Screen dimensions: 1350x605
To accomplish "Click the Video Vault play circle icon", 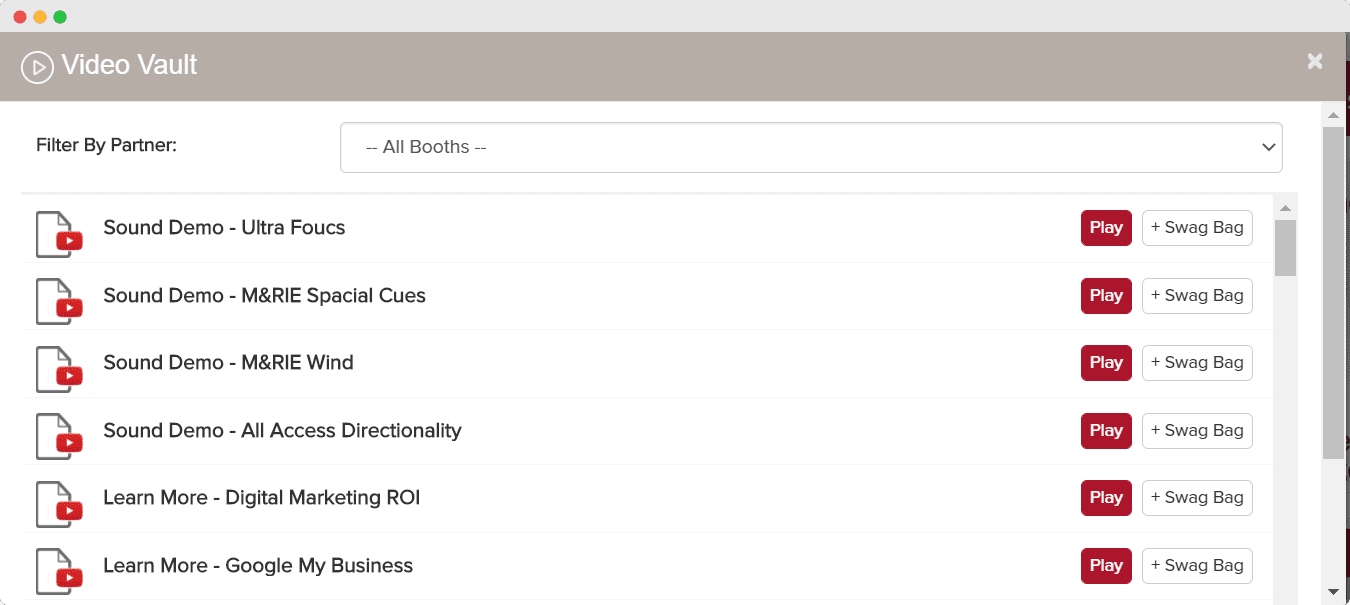I will tap(37, 67).
